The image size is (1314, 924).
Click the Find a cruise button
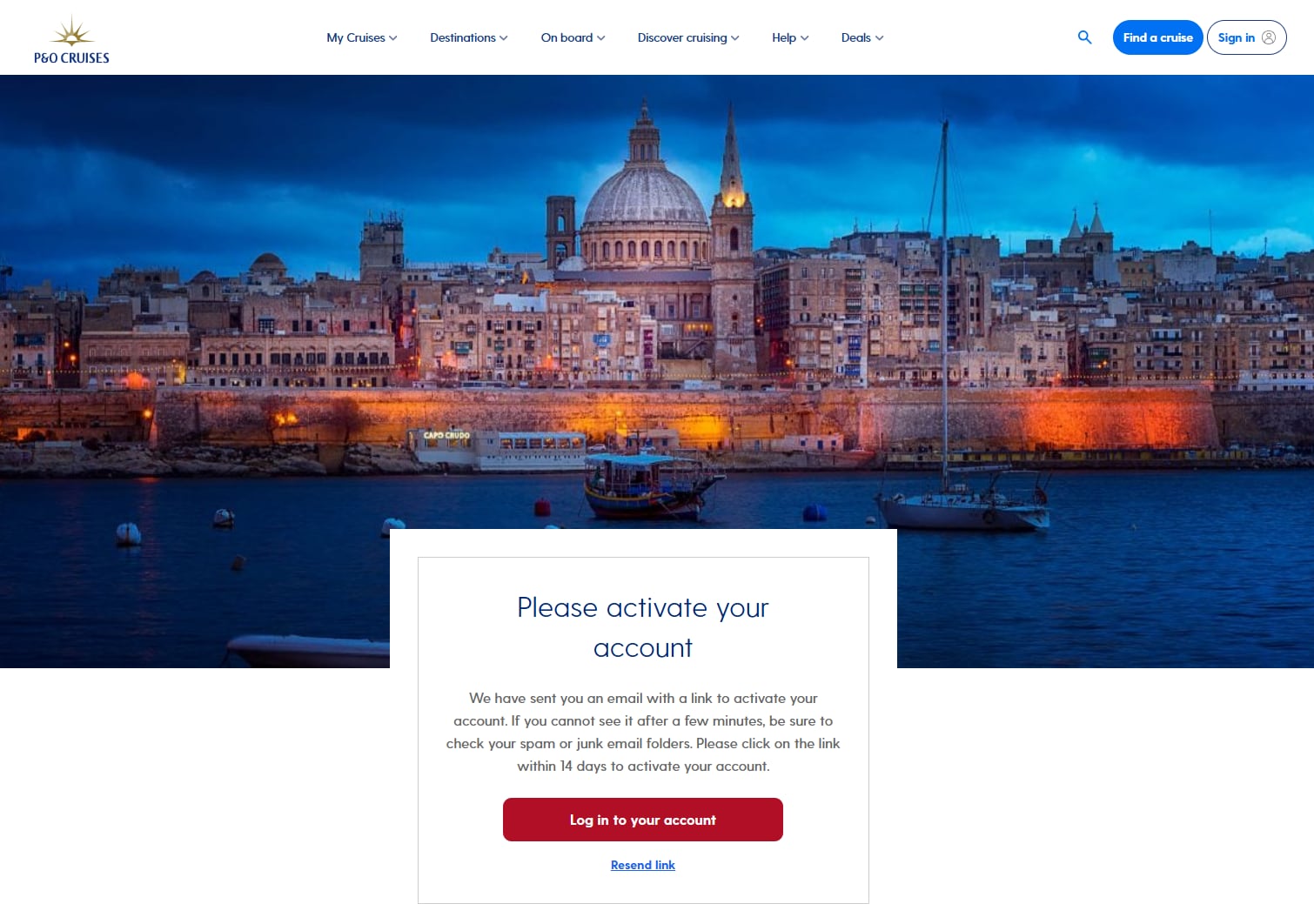click(x=1157, y=37)
